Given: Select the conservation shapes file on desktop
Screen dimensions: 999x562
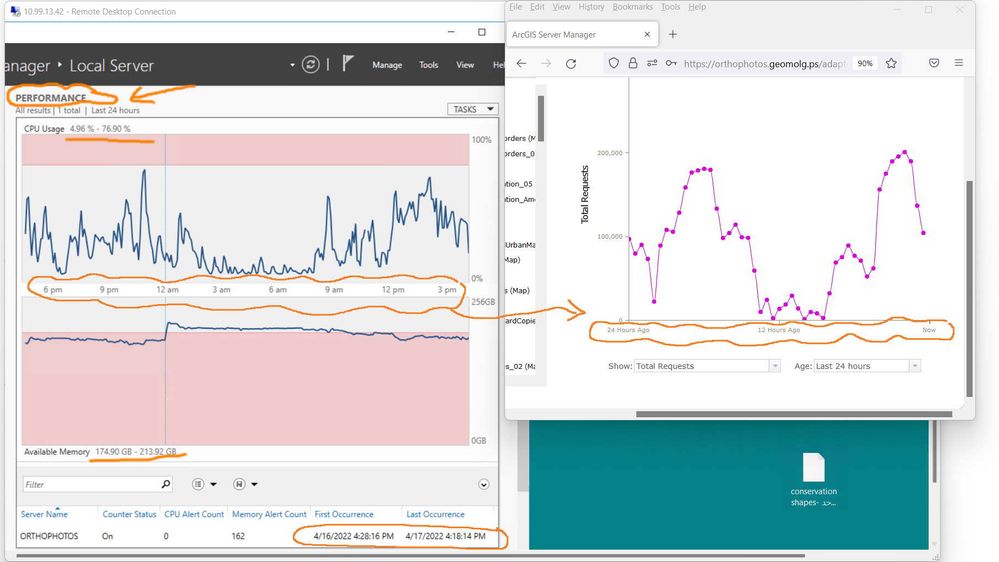Looking at the screenshot, I should tap(814, 479).
